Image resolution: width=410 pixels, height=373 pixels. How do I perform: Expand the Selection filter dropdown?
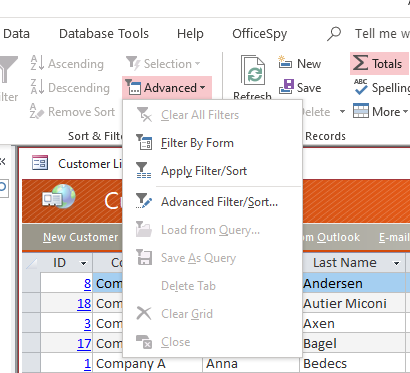[163, 63]
